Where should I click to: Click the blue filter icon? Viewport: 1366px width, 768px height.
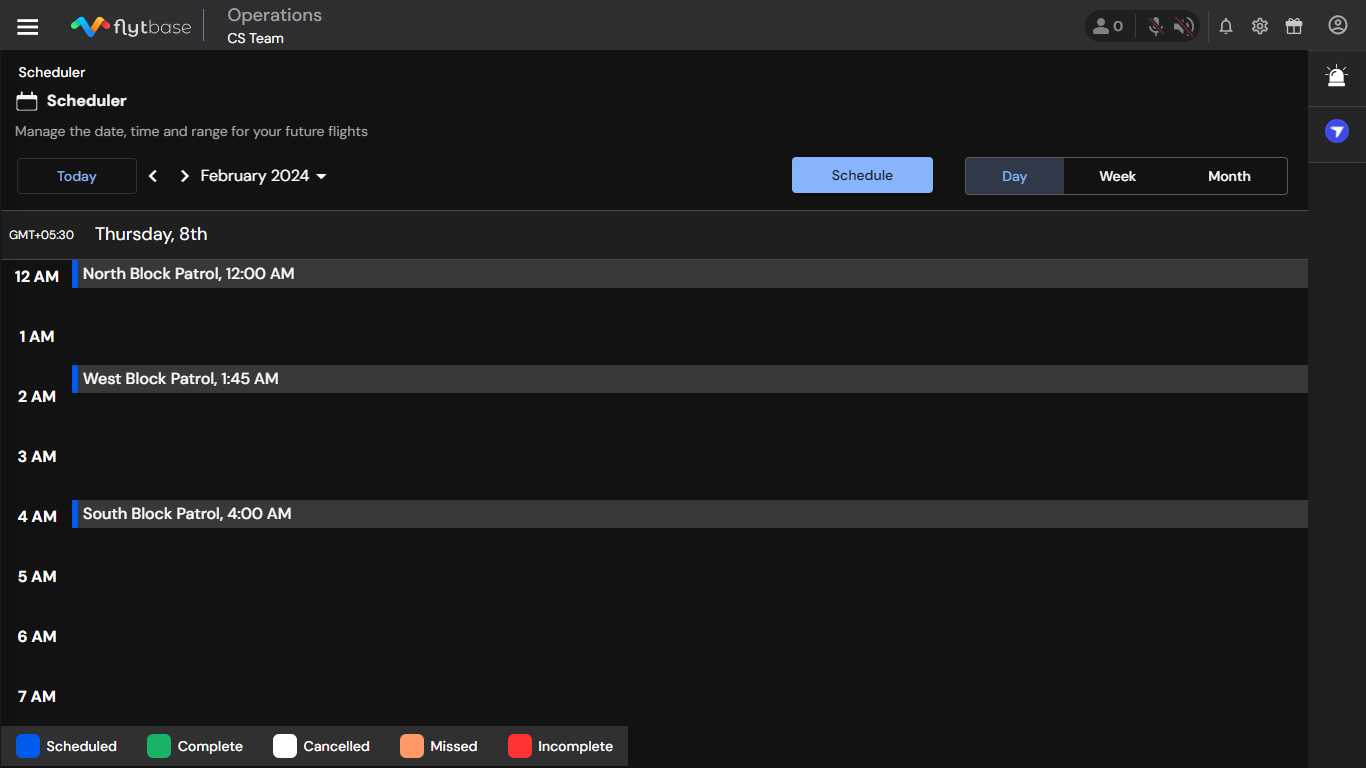(1337, 131)
